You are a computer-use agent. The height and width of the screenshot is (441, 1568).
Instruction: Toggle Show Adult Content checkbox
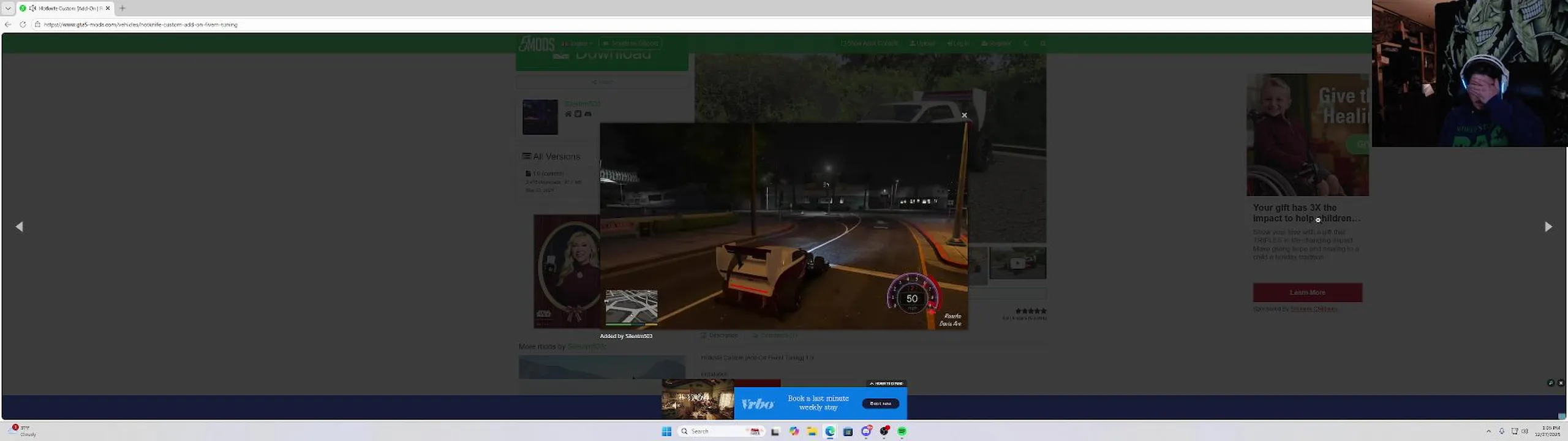coord(869,43)
